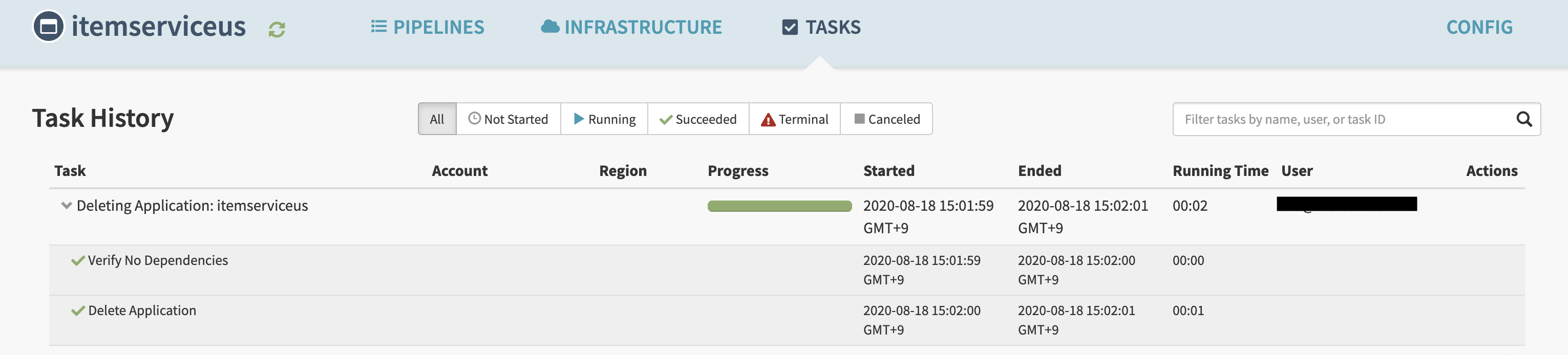The width and height of the screenshot is (1568, 355).
Task: Filter tasks by Canceled status
Action: 886,119
